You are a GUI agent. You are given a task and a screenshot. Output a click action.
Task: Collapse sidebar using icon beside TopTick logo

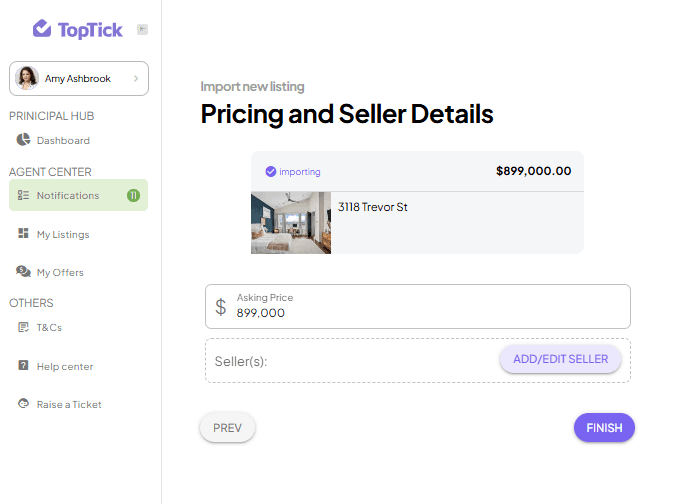[142, 29]
